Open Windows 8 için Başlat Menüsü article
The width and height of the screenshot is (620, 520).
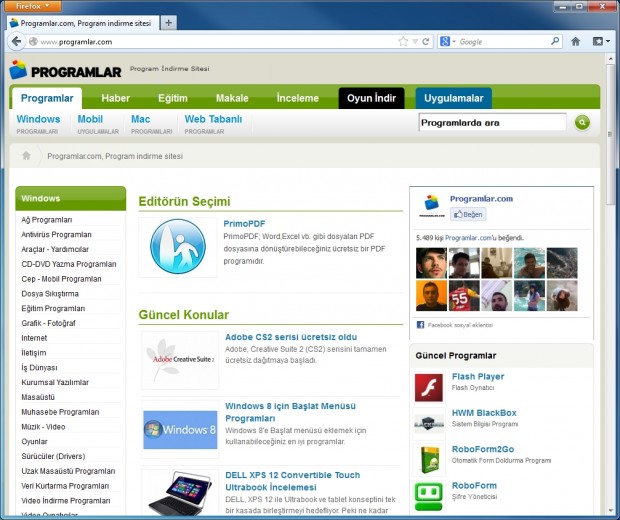(290, 412)
